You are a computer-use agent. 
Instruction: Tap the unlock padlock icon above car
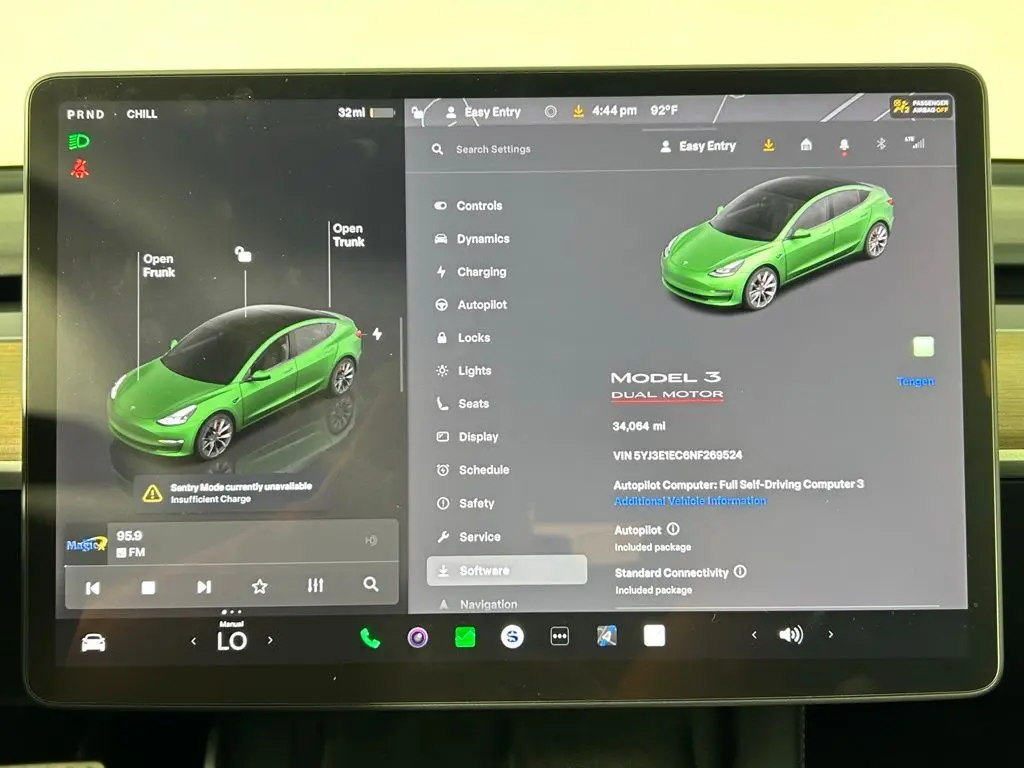(x=243, y=254)
